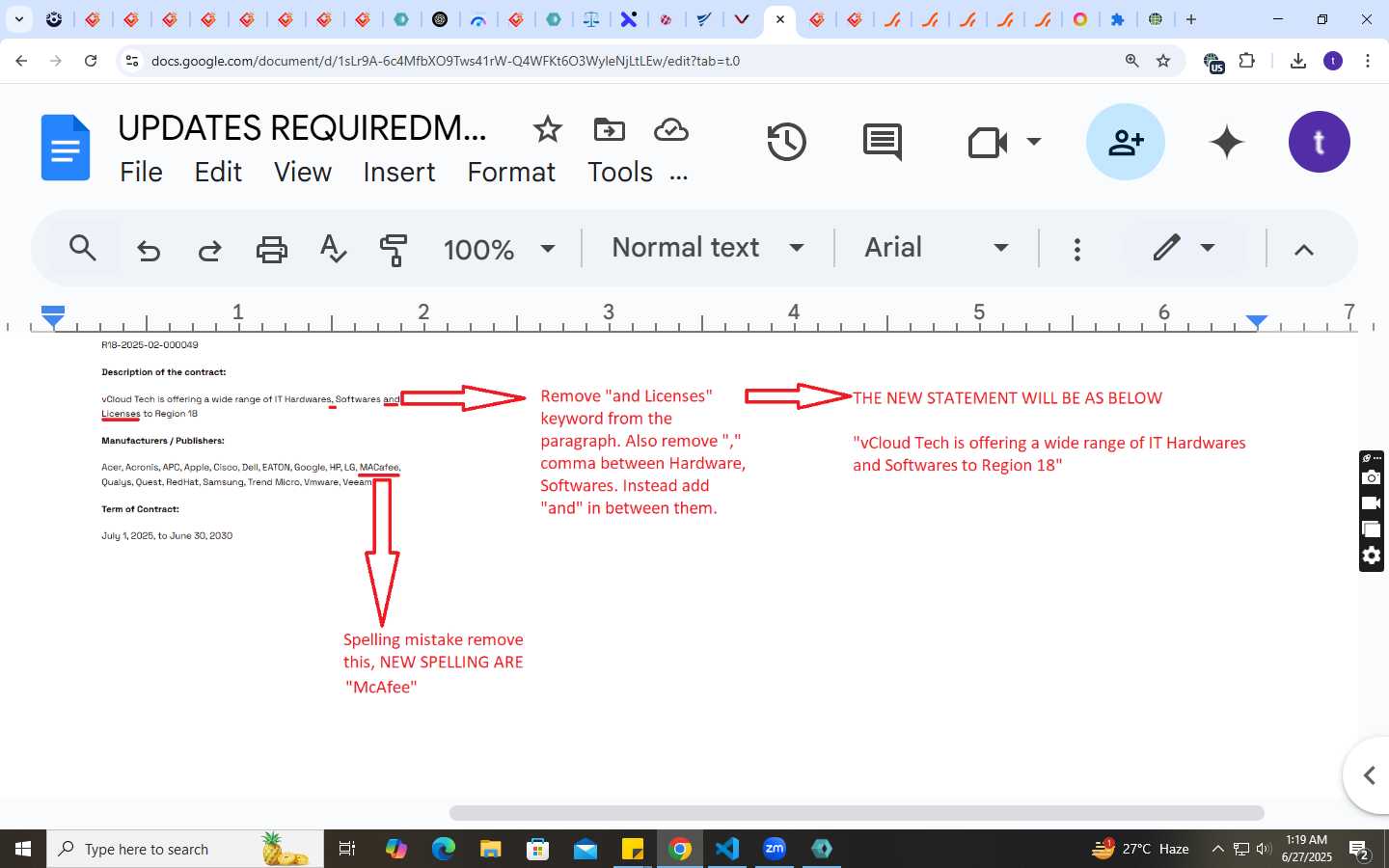Open the View menu
This screenshot has width=1389, height=868.
(x=303, y=172)
